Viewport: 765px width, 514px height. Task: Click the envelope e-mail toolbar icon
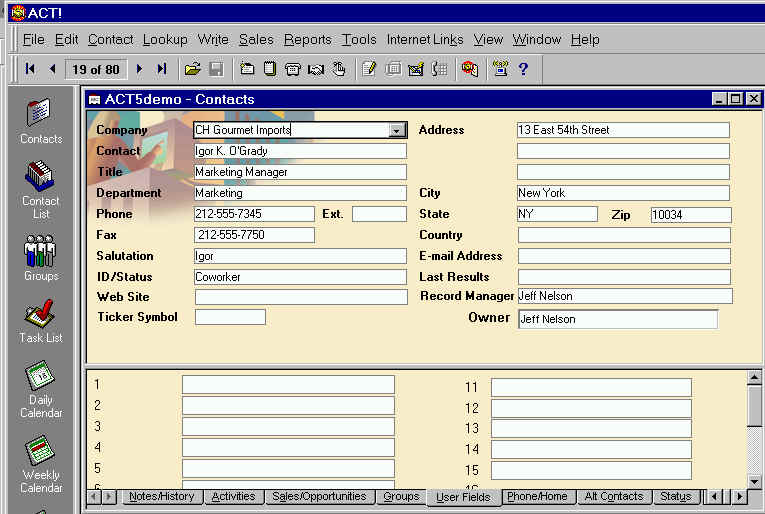click(416, 69)
